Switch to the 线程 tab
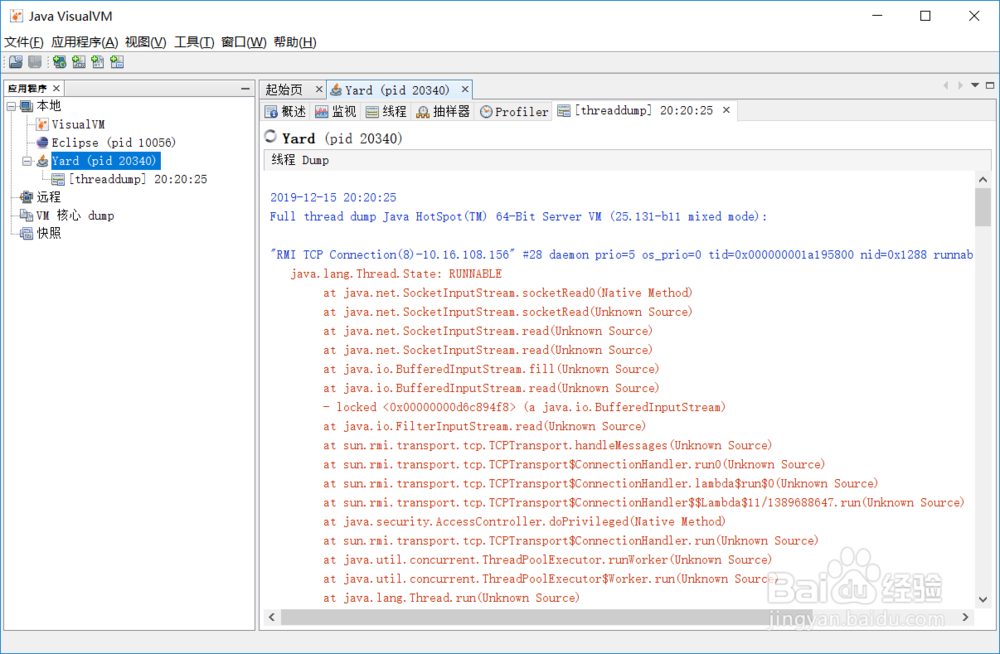 386,112
